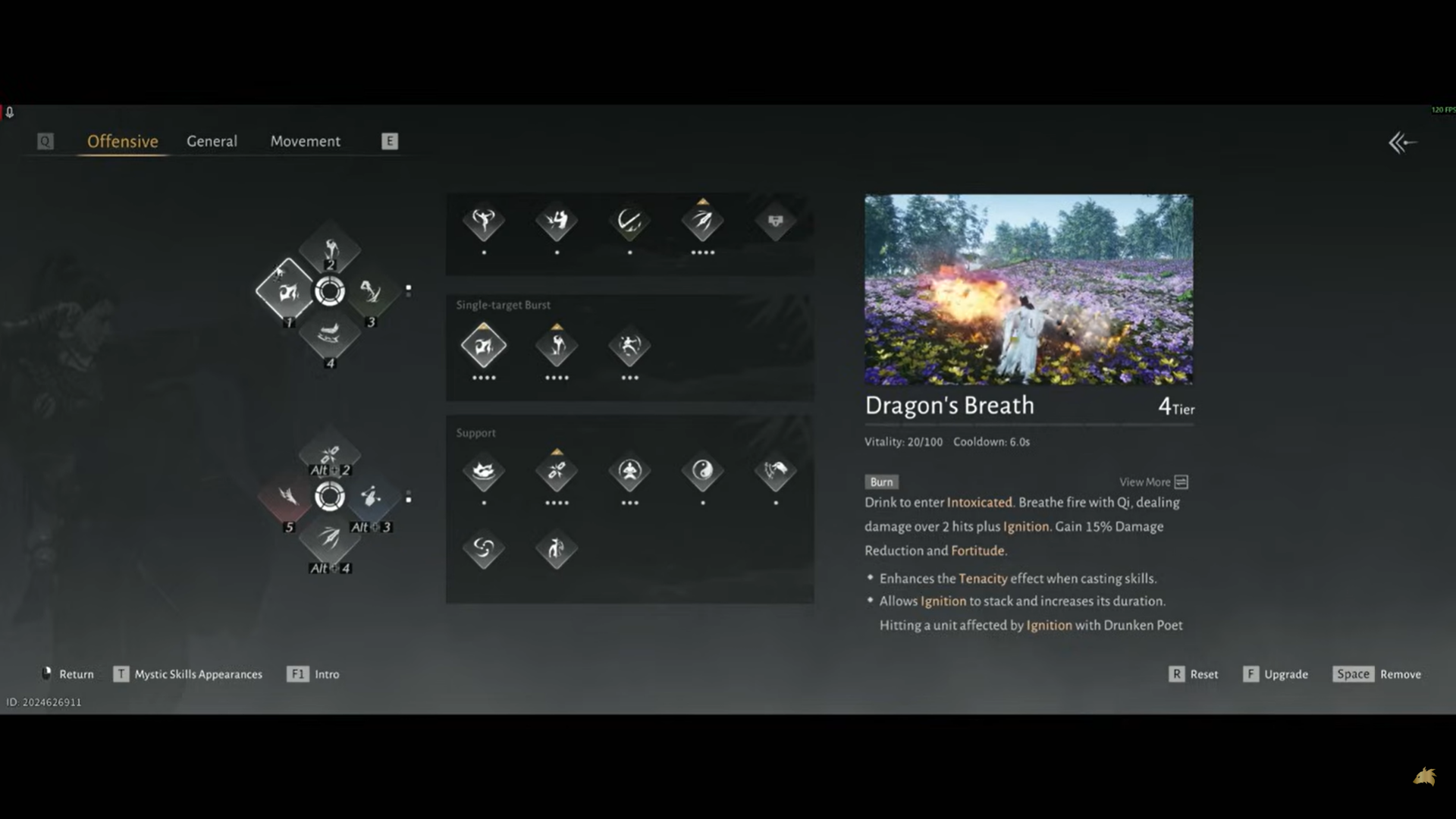Click the Dragon's Breath preview thumbnail
Viewport: 1456px width, 819px height.
click(x=1028, y=289)
